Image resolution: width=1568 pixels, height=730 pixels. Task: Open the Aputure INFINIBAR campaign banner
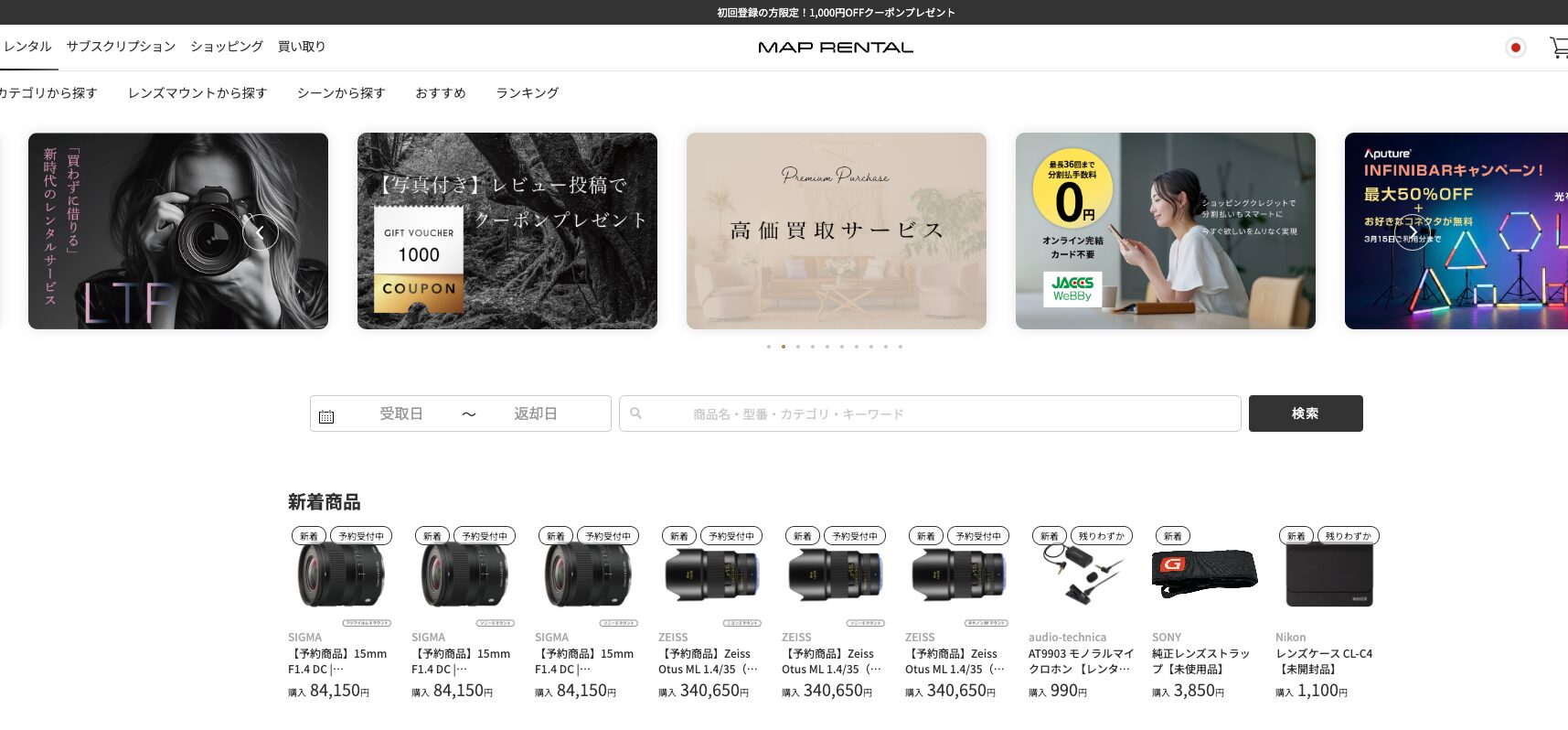click(1456, 231)
